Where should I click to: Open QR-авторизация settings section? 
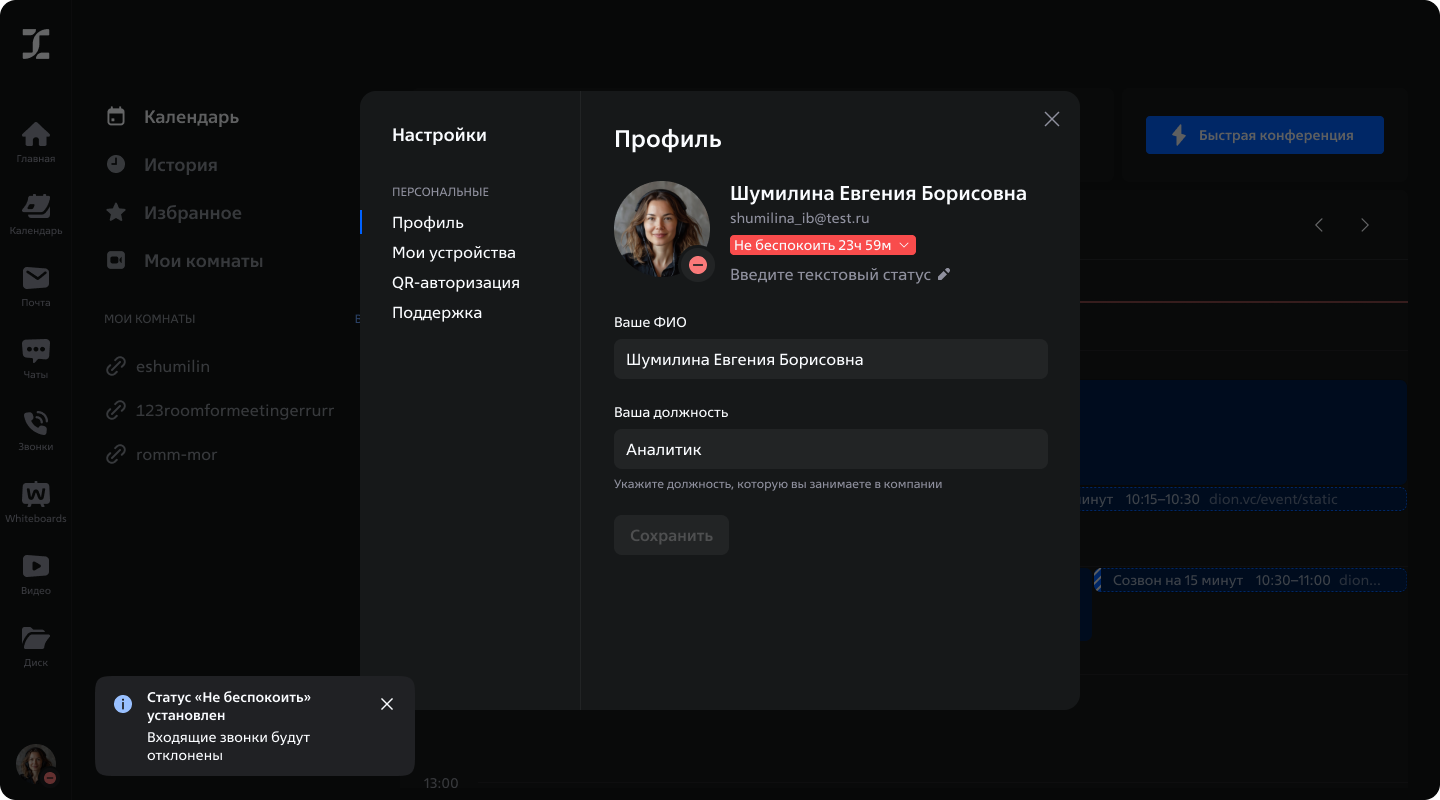[455, 283]
